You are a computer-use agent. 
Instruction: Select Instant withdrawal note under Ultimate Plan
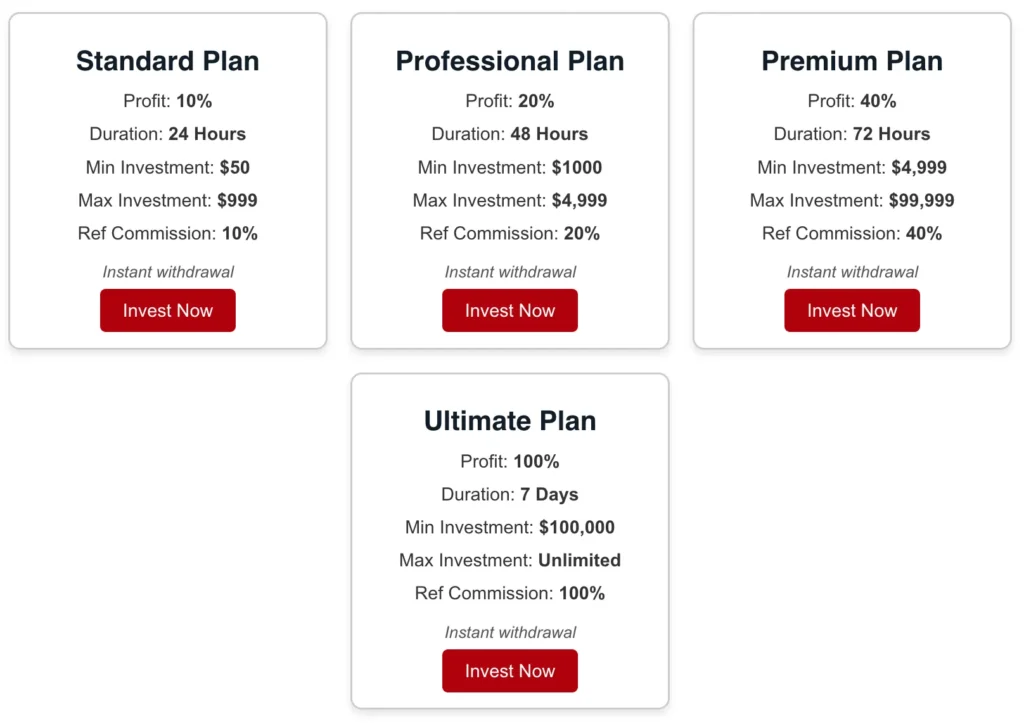click(510, 632)
